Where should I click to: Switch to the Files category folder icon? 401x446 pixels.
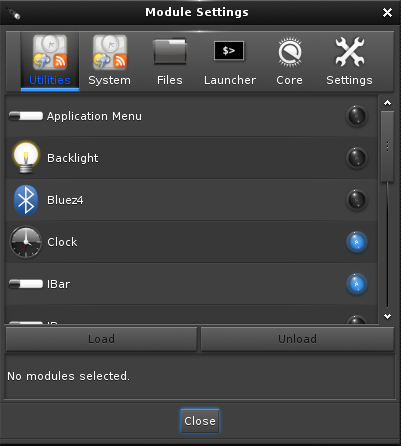pyautogui.click(x=170, y=51)
